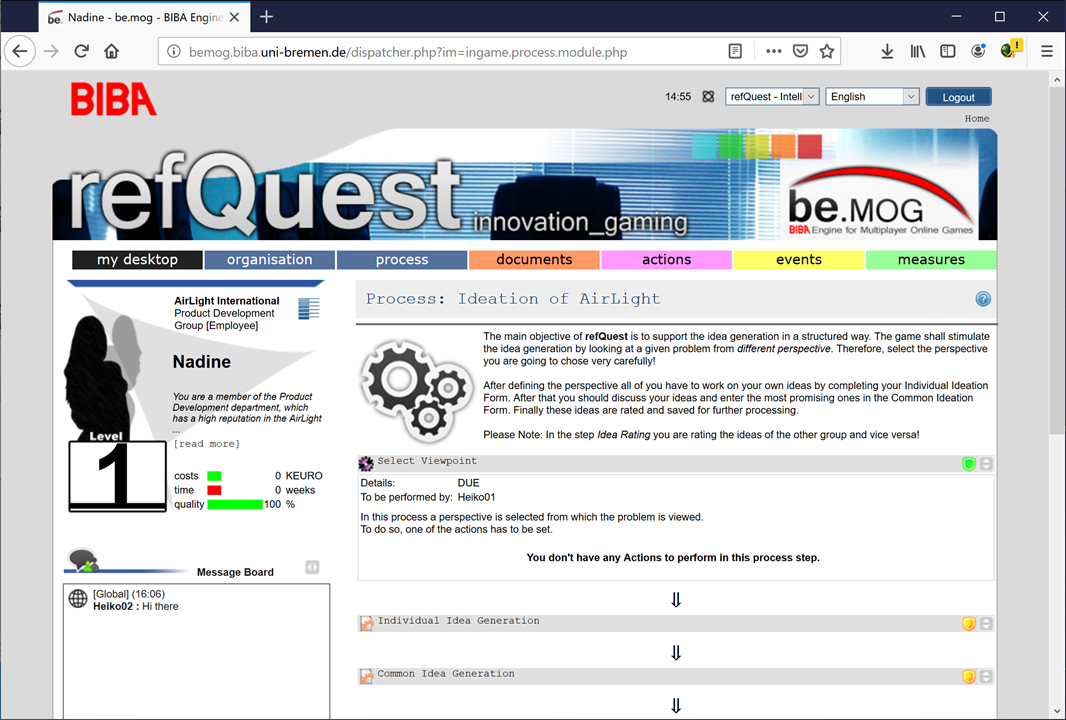1066x720 pixels.
Task: Click the green costs indicator
Action: [214, 476]
